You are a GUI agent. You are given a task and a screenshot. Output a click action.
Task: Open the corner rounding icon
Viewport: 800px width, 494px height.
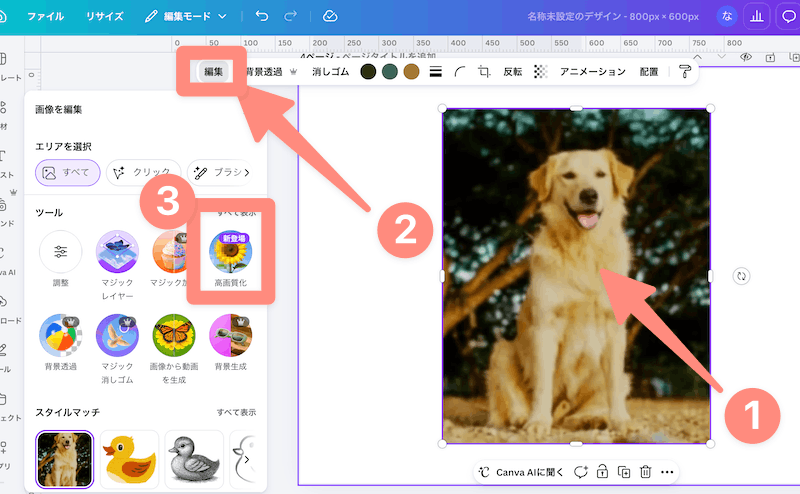[460, 72]
